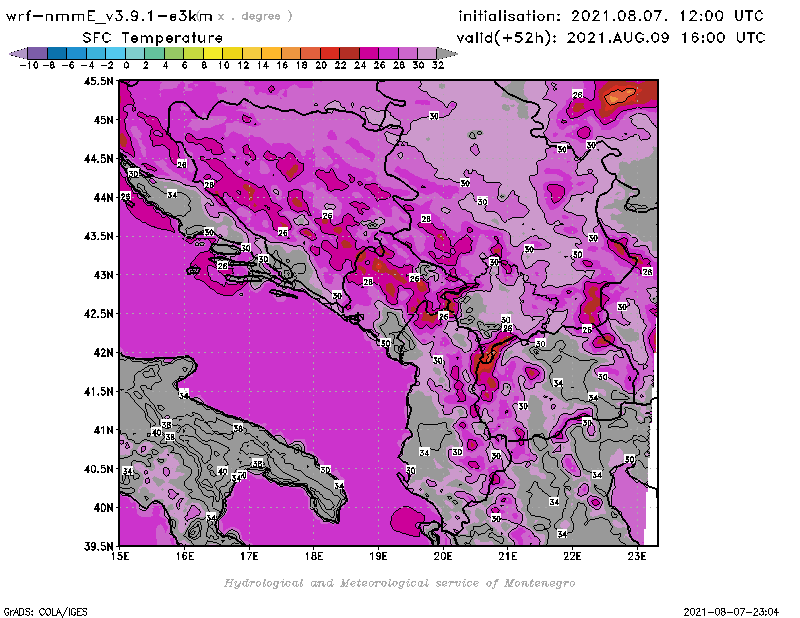This screenshot has width=800, height=618.
Task: Click the Hydrological and Meteorological service caption
Action: coord(399,583)
